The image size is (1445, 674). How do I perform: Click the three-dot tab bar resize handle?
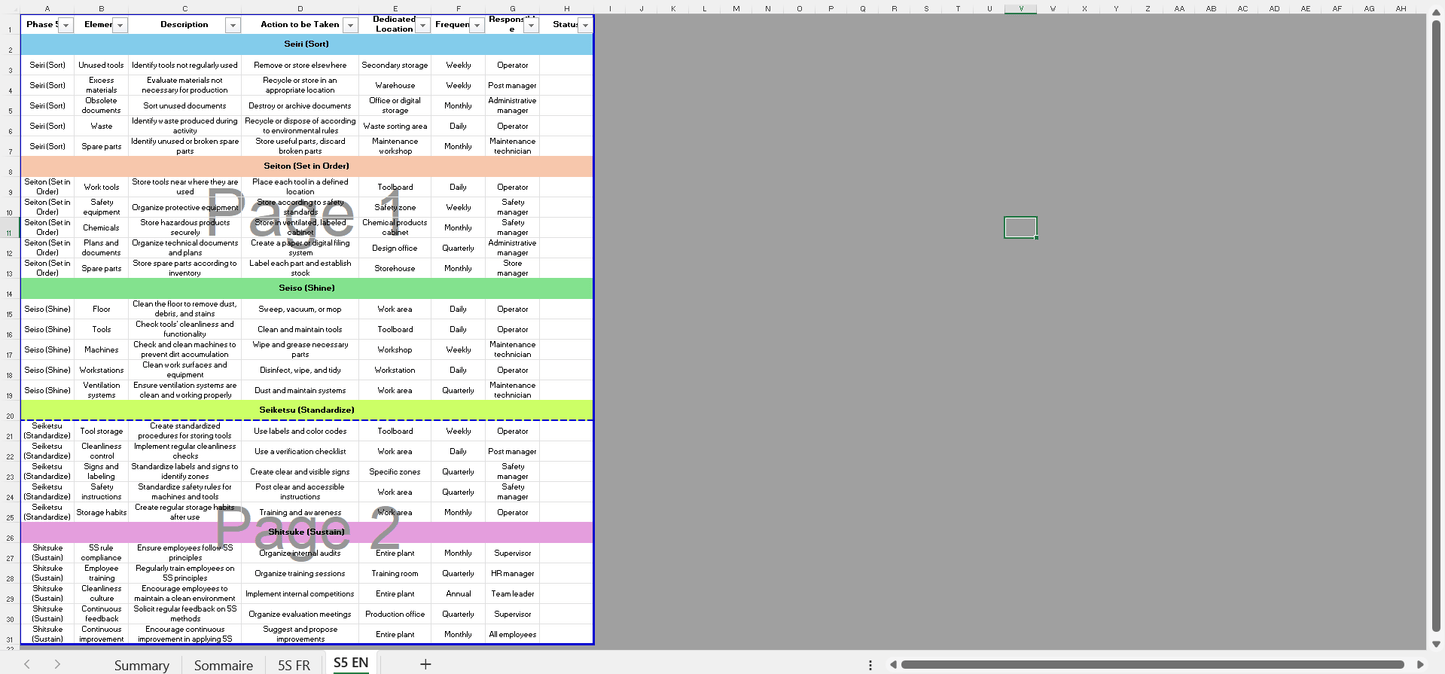point(870,664)
